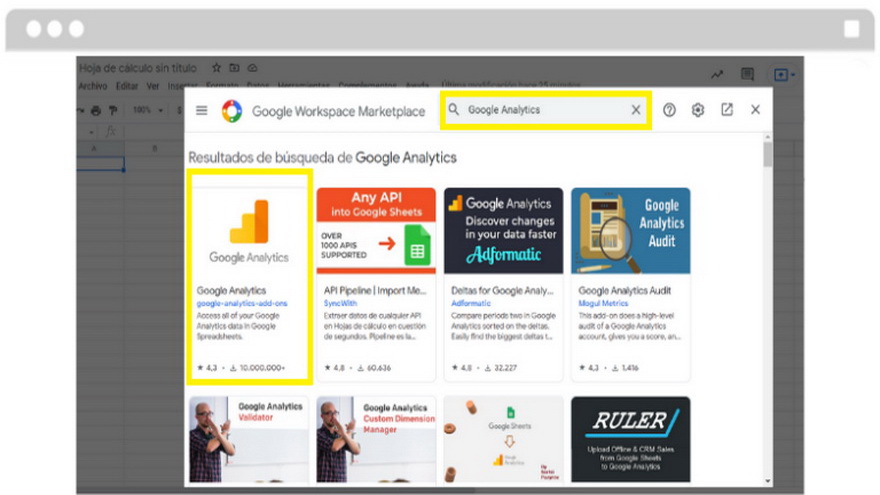Click the Adformatic developer link
Image resolution: width=880 pixels, height=495 pixels.
coord(471,303)
